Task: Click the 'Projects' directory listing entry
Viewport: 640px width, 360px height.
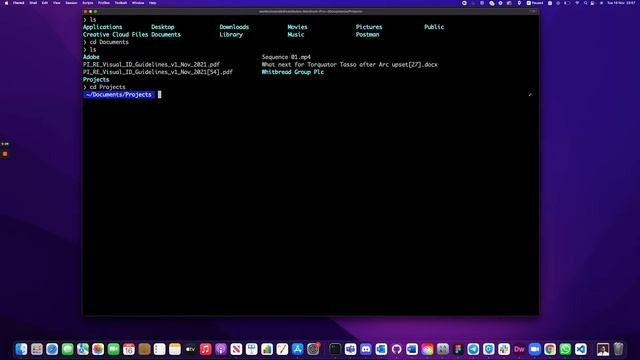Action: [x=96, y=80]
